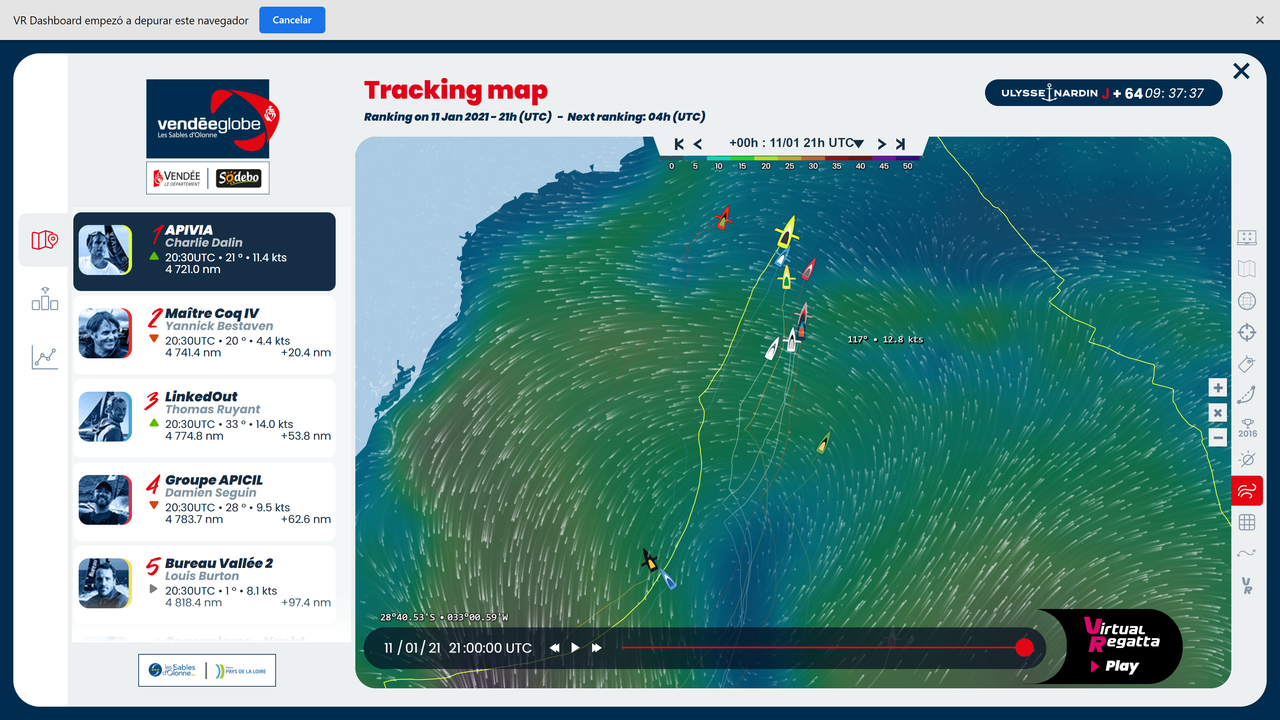The width and height of the screenshot is (1280, 720).
Task: Click the folded map layer icon
Action: click(1247, 268)
